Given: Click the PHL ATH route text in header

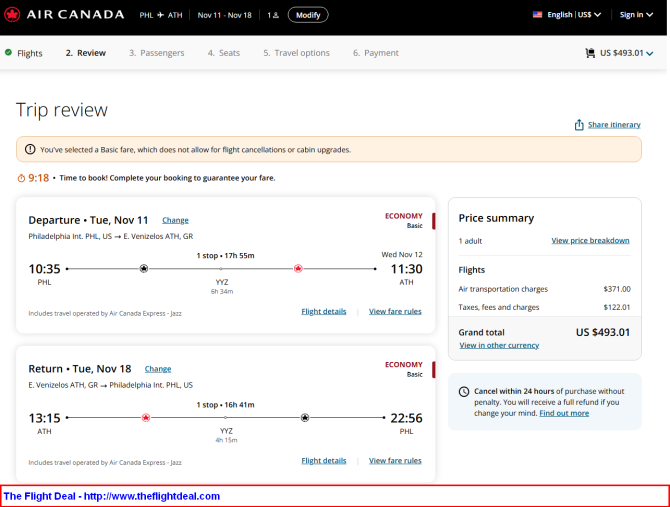Looking at the screenshot, I should click(x=161, y=15).
